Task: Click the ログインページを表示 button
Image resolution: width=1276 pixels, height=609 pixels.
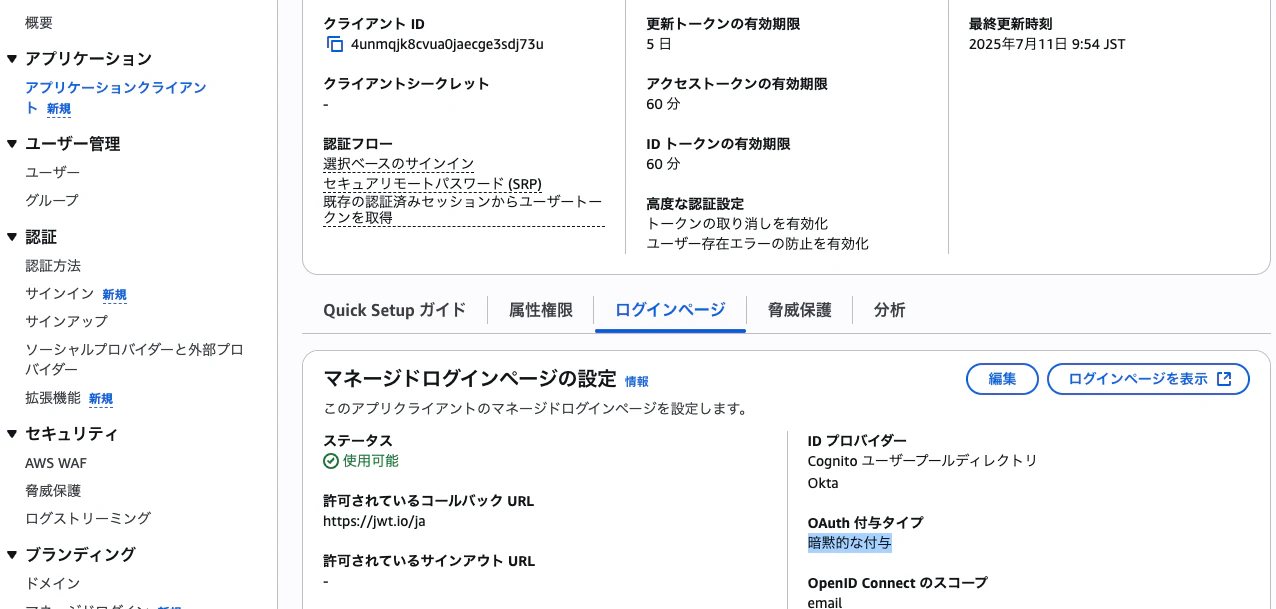Action: [1138, 379]
